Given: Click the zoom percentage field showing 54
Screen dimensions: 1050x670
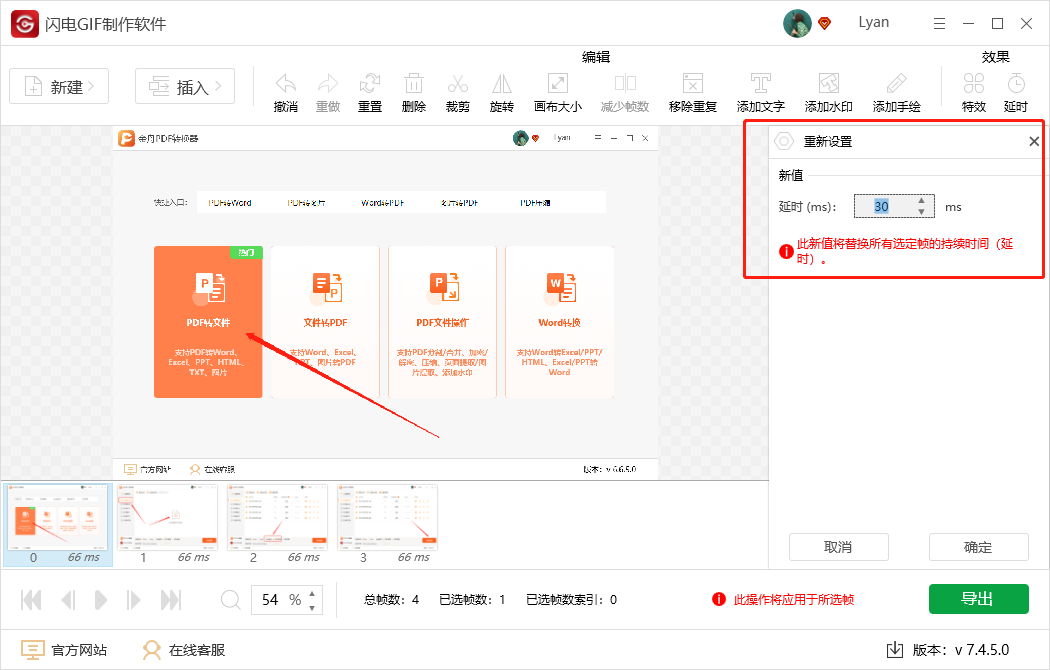Looking at the screenshot, I should [287, 600].
